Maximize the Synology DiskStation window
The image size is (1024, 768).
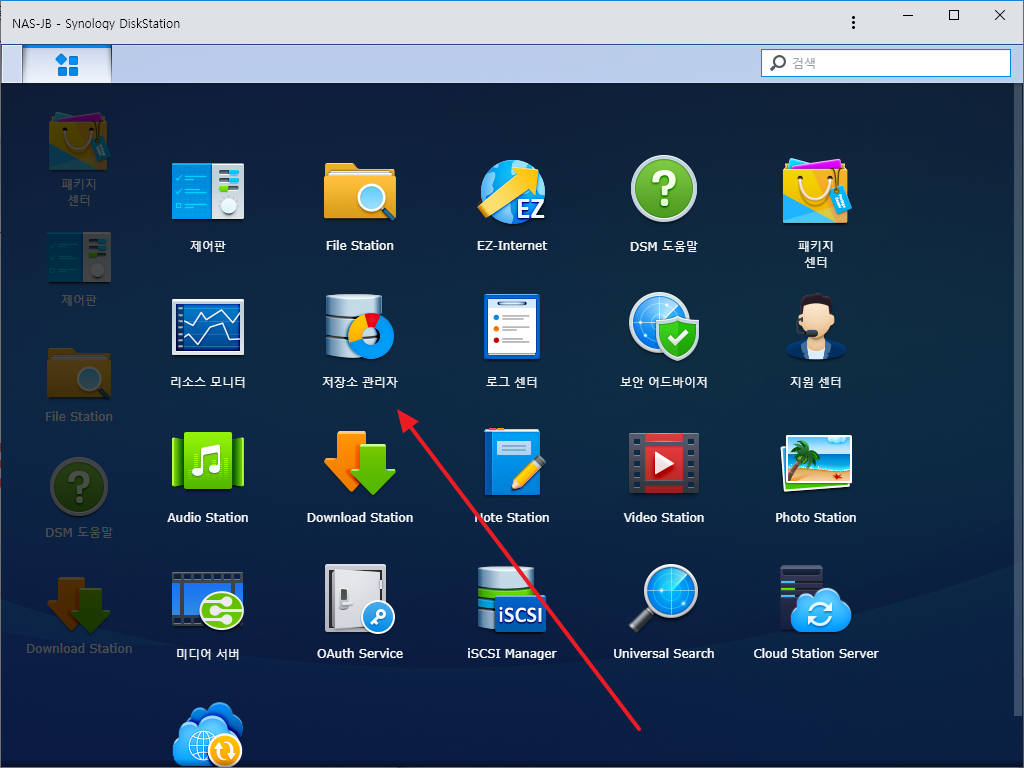(x=953, y=15)
